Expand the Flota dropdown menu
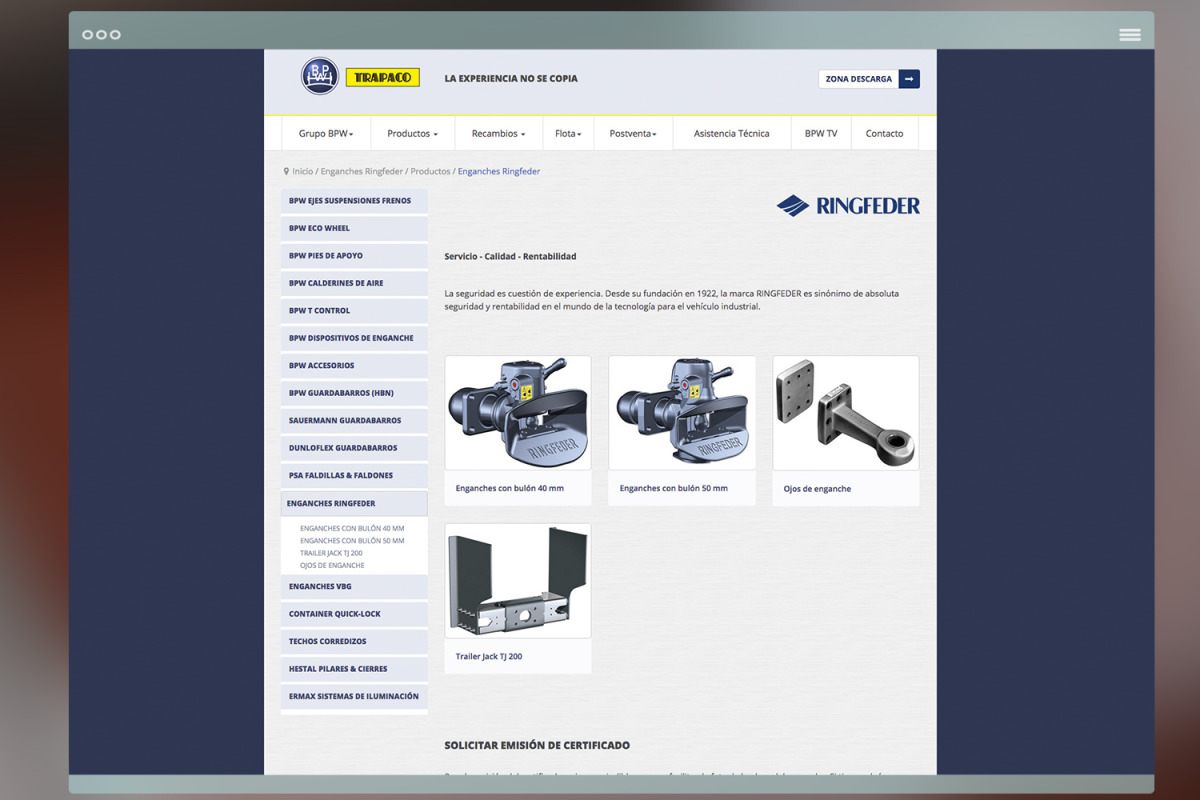Screen dimensions: 1200x800 point(568,133)
